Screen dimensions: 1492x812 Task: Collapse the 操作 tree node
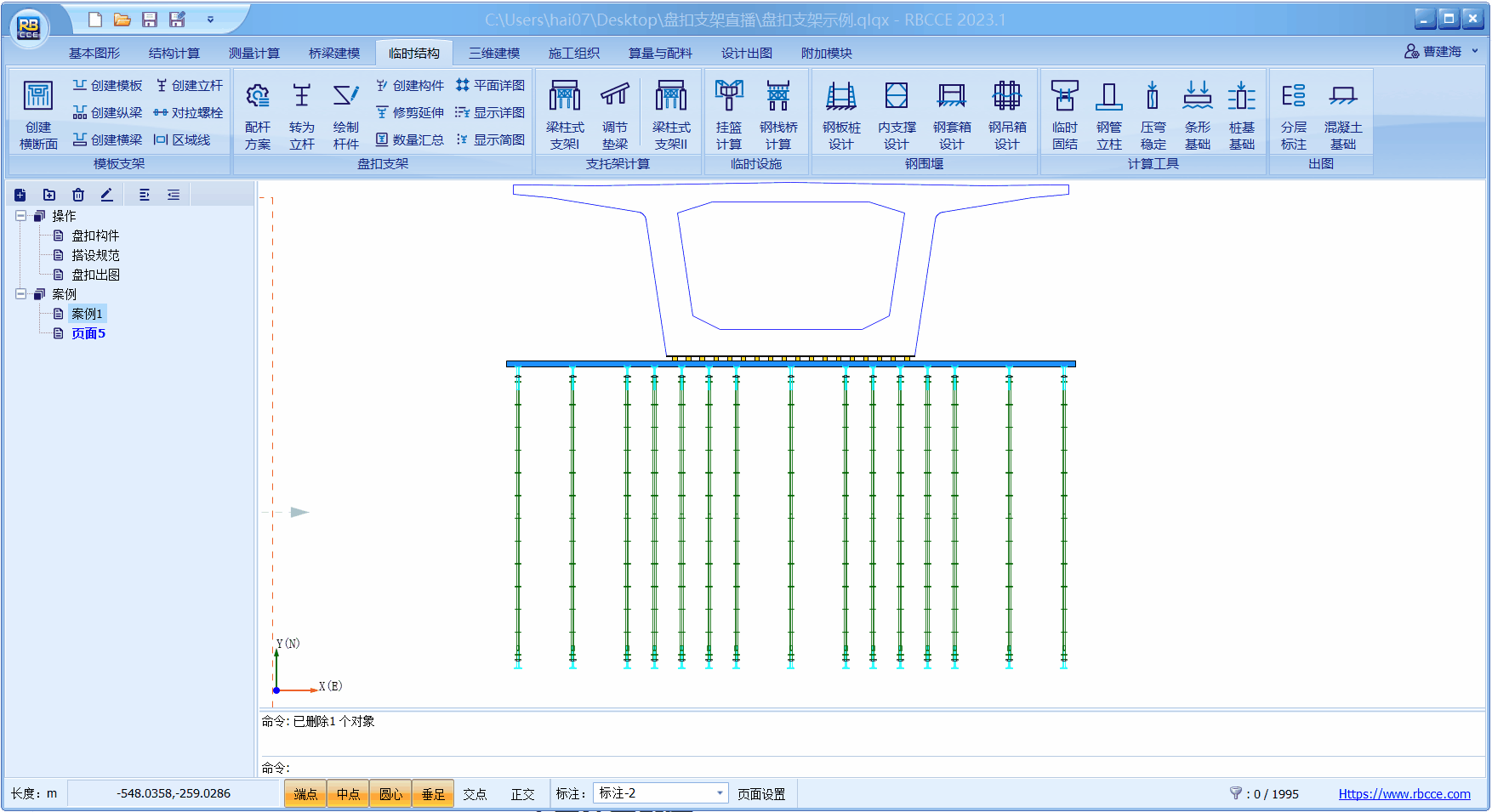(x=20, y=216)
